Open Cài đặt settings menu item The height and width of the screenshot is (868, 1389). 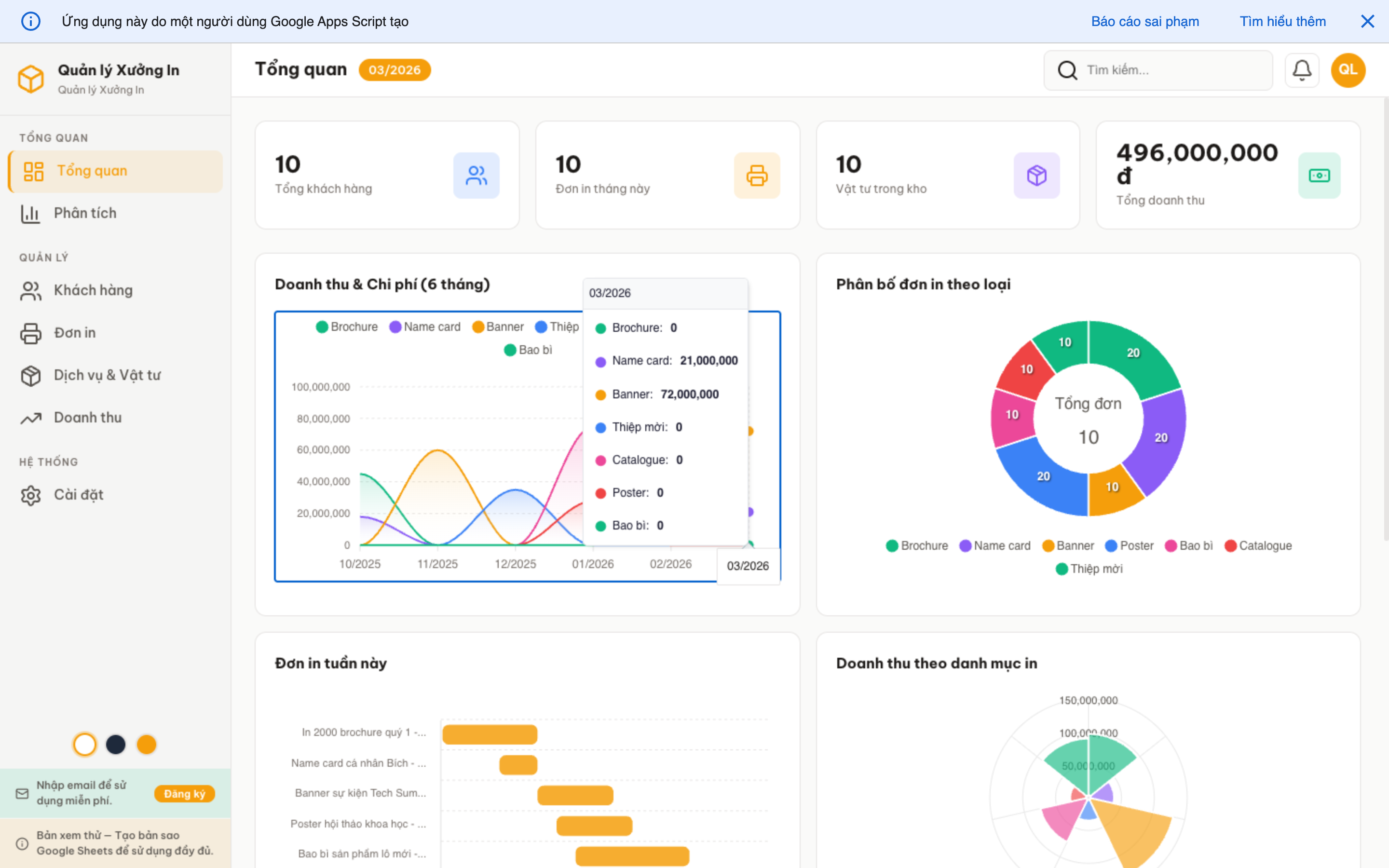pyautogui.click(x=78, y=494)
